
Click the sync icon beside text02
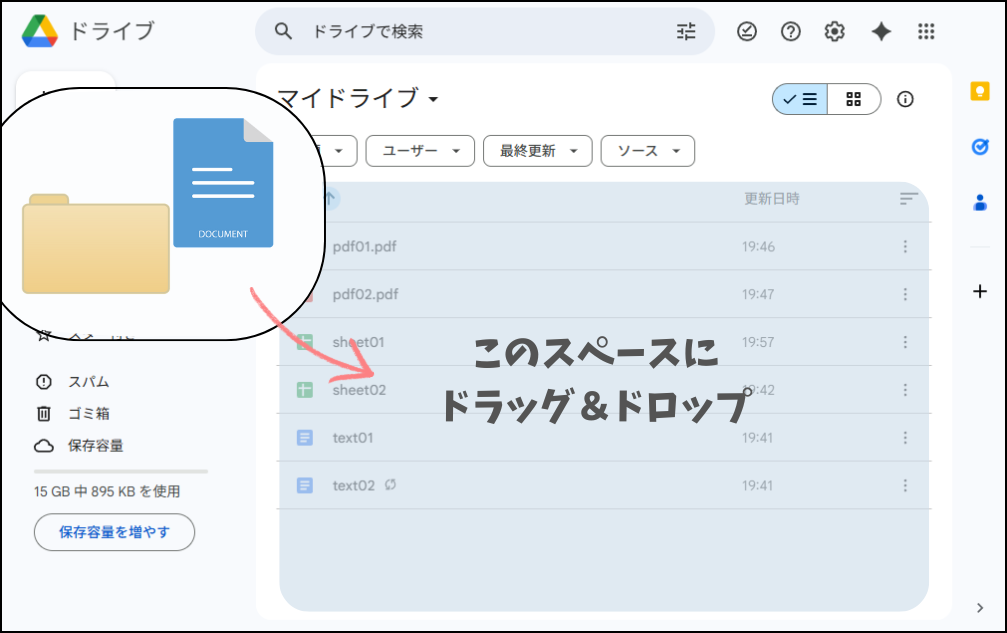(390, 485)
